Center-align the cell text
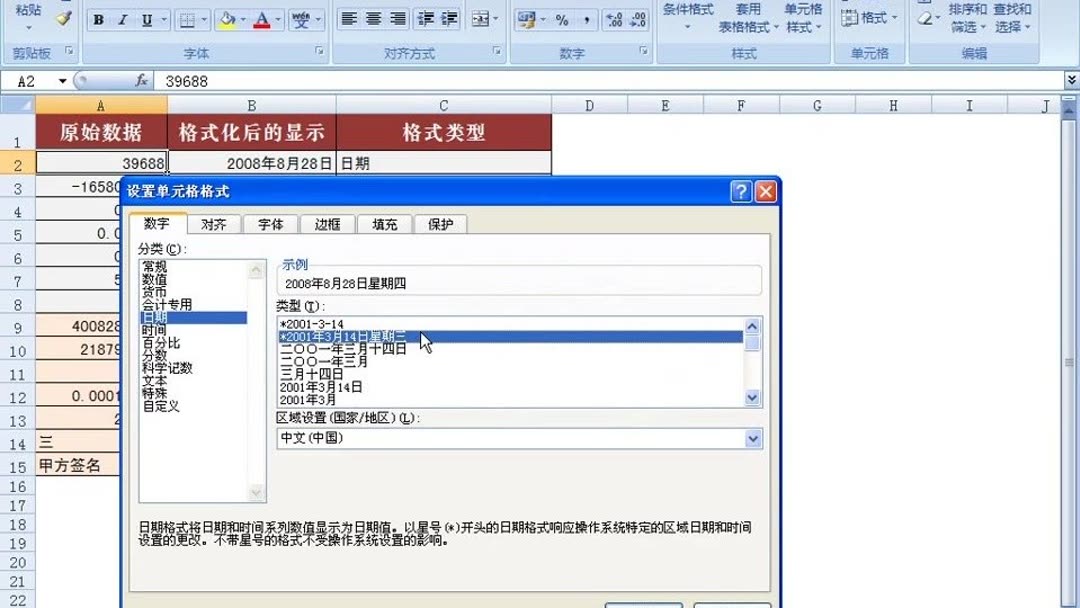 coord(371,18)
